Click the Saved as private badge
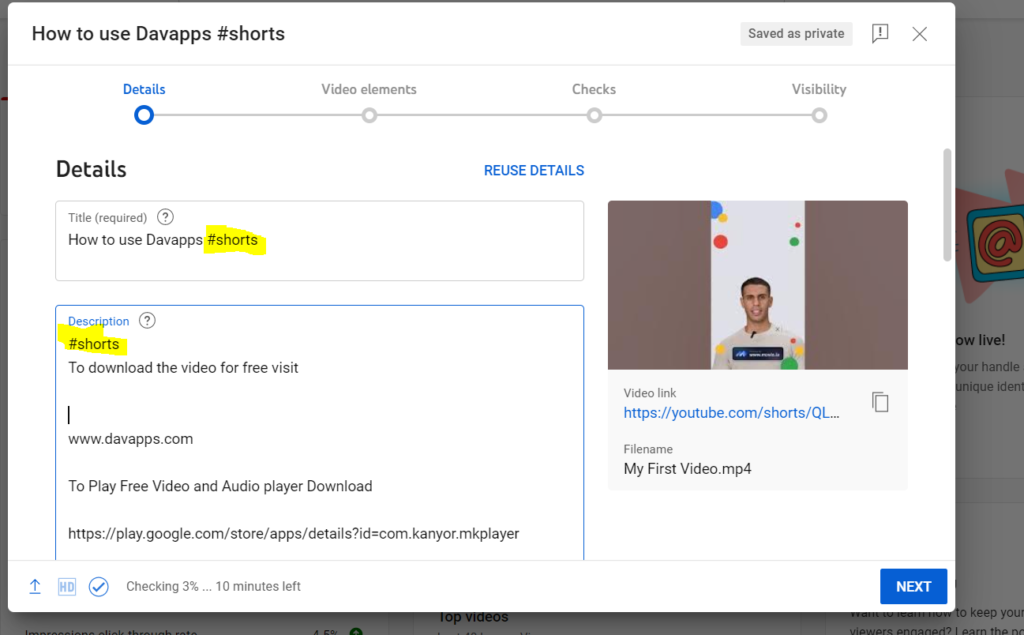Screen dimensions: 1024x635 coord(796,34)
